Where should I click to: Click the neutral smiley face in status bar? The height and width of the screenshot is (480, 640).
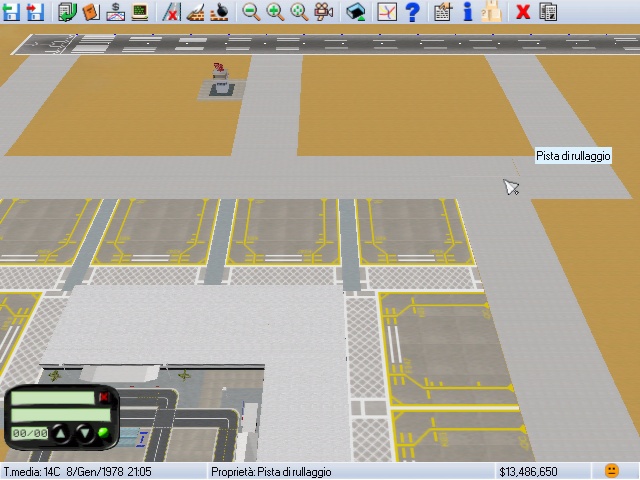coord(611,471)
